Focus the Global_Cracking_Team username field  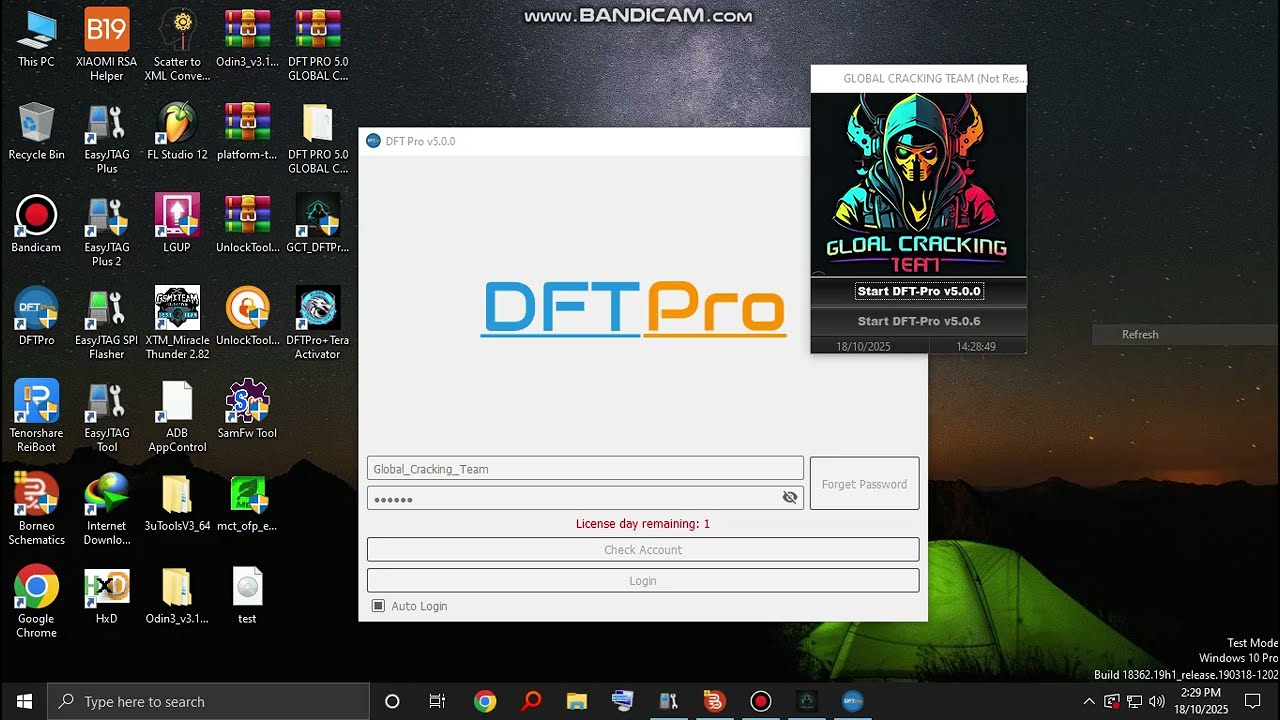point(585,468)
